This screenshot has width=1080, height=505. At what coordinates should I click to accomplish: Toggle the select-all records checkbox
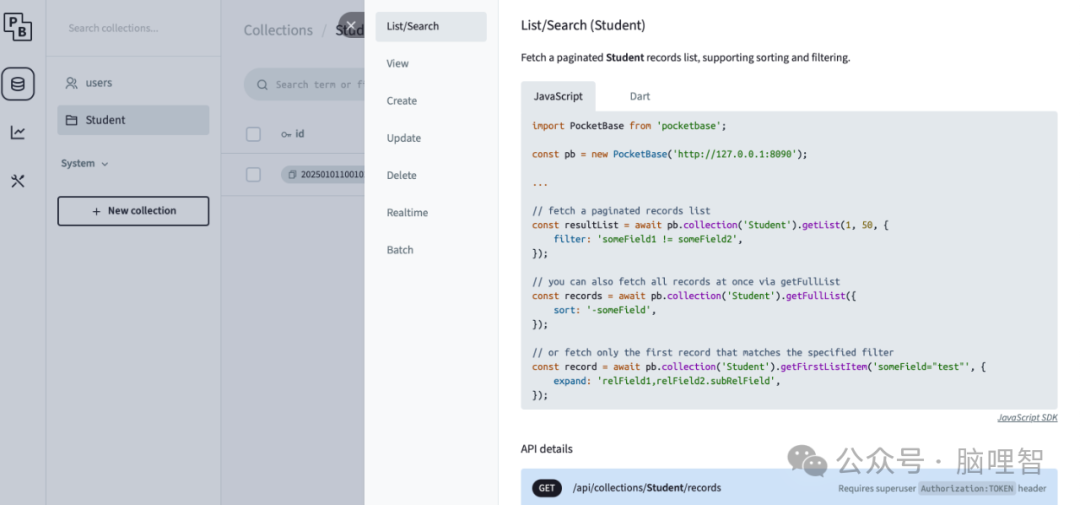254,134
